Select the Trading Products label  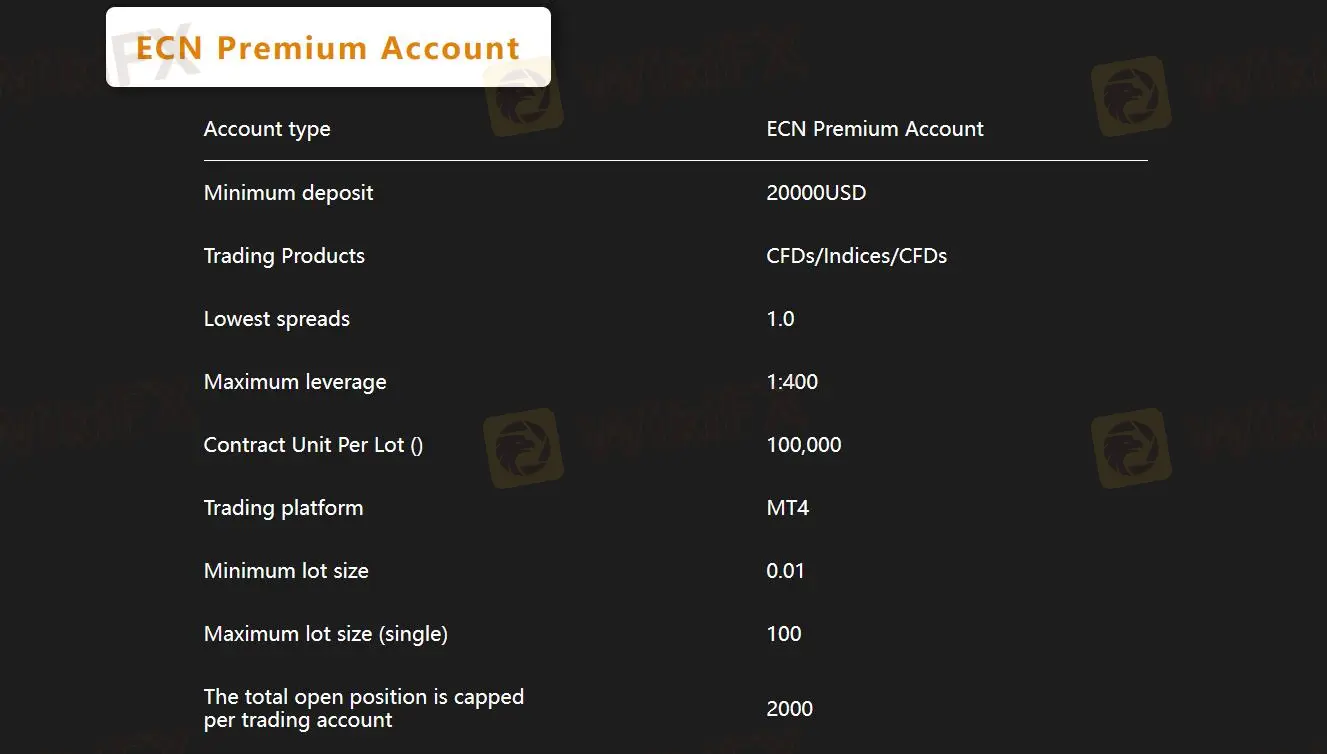284,256
